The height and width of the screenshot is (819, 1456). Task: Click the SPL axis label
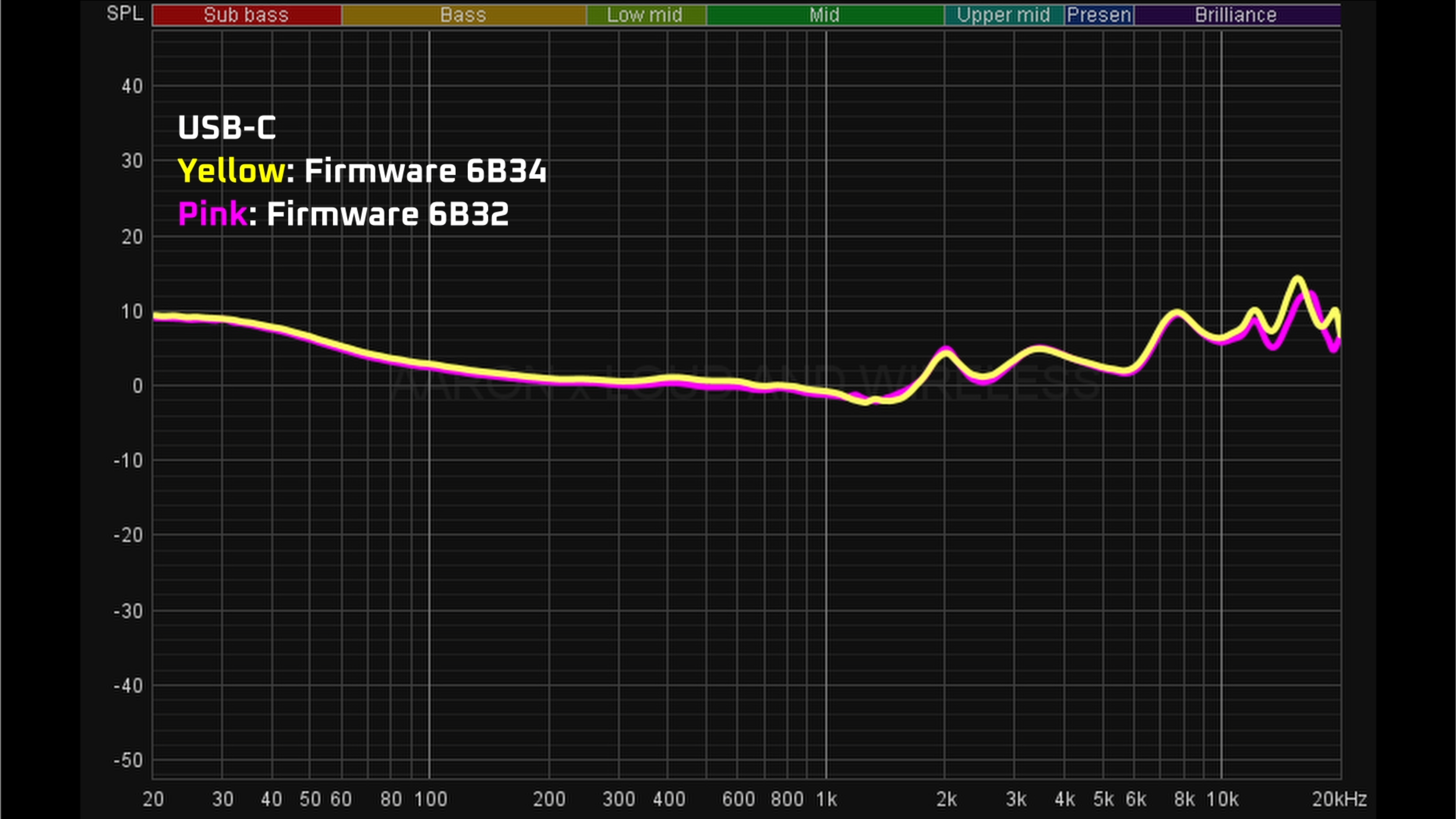coord(126,13)
